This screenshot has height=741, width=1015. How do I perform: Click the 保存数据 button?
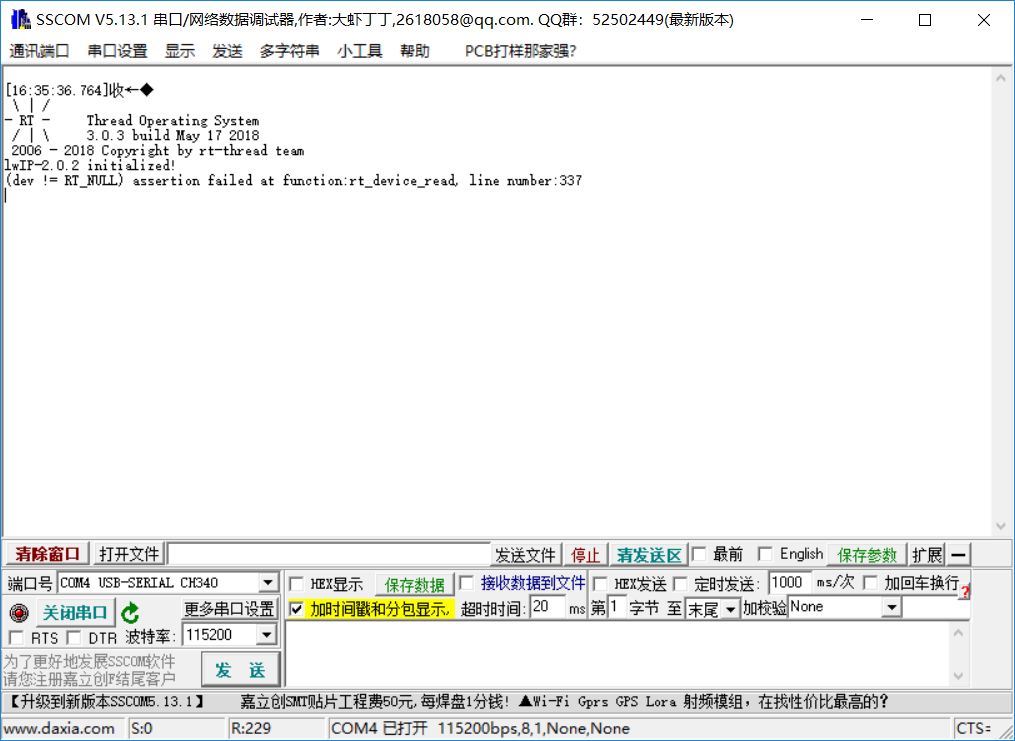pos(414,584)
